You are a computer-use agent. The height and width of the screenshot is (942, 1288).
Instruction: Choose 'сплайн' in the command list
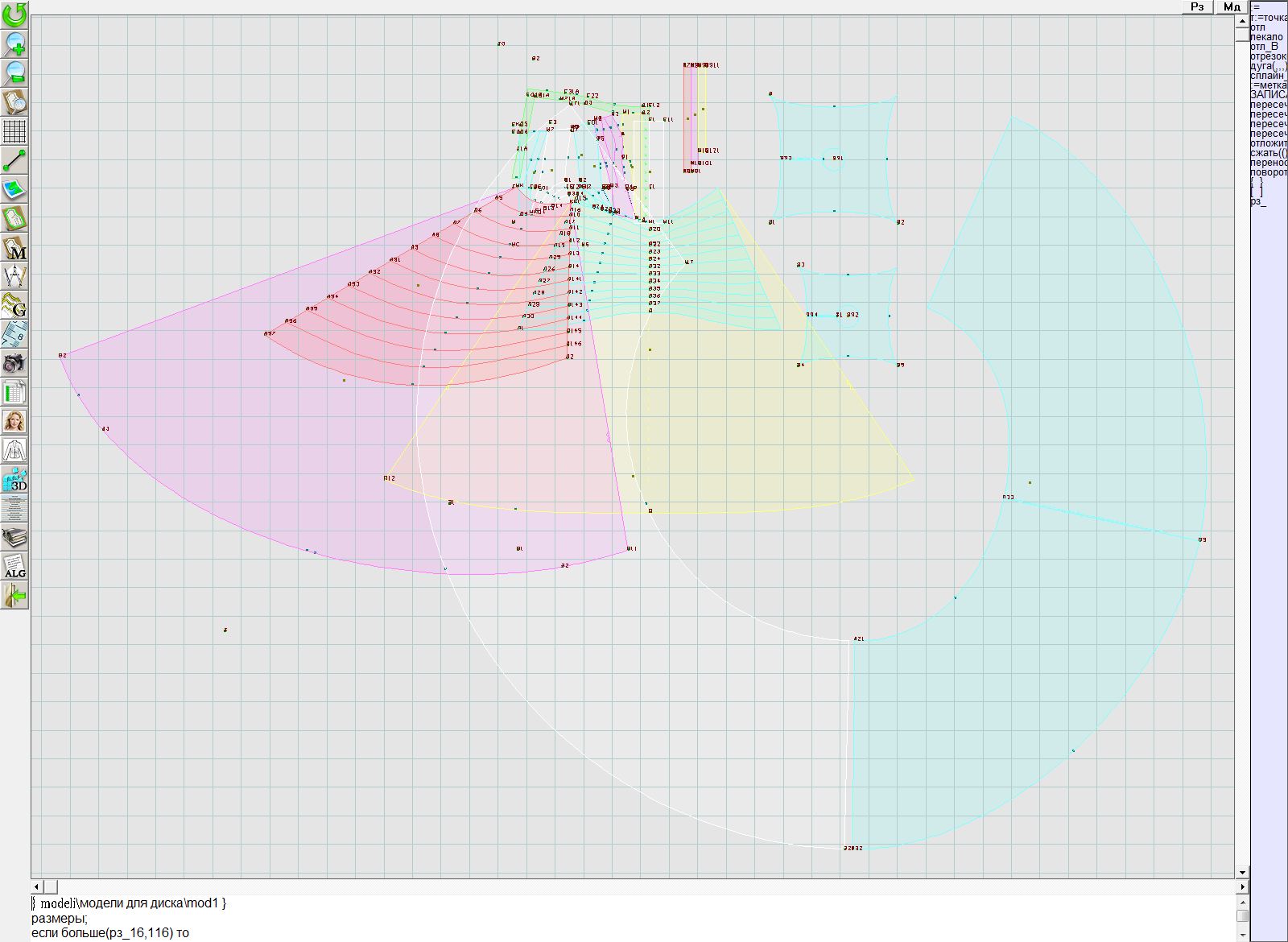pyautogui.click(x=1268, y=76)
